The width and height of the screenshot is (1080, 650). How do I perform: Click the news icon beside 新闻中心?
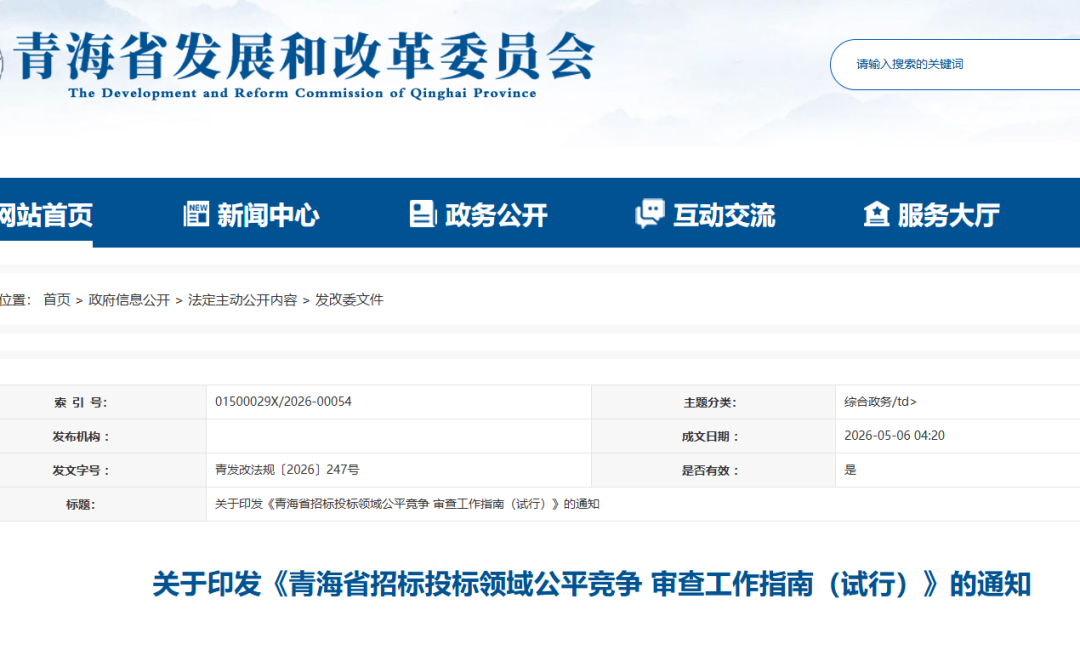[x=196, y=214]
